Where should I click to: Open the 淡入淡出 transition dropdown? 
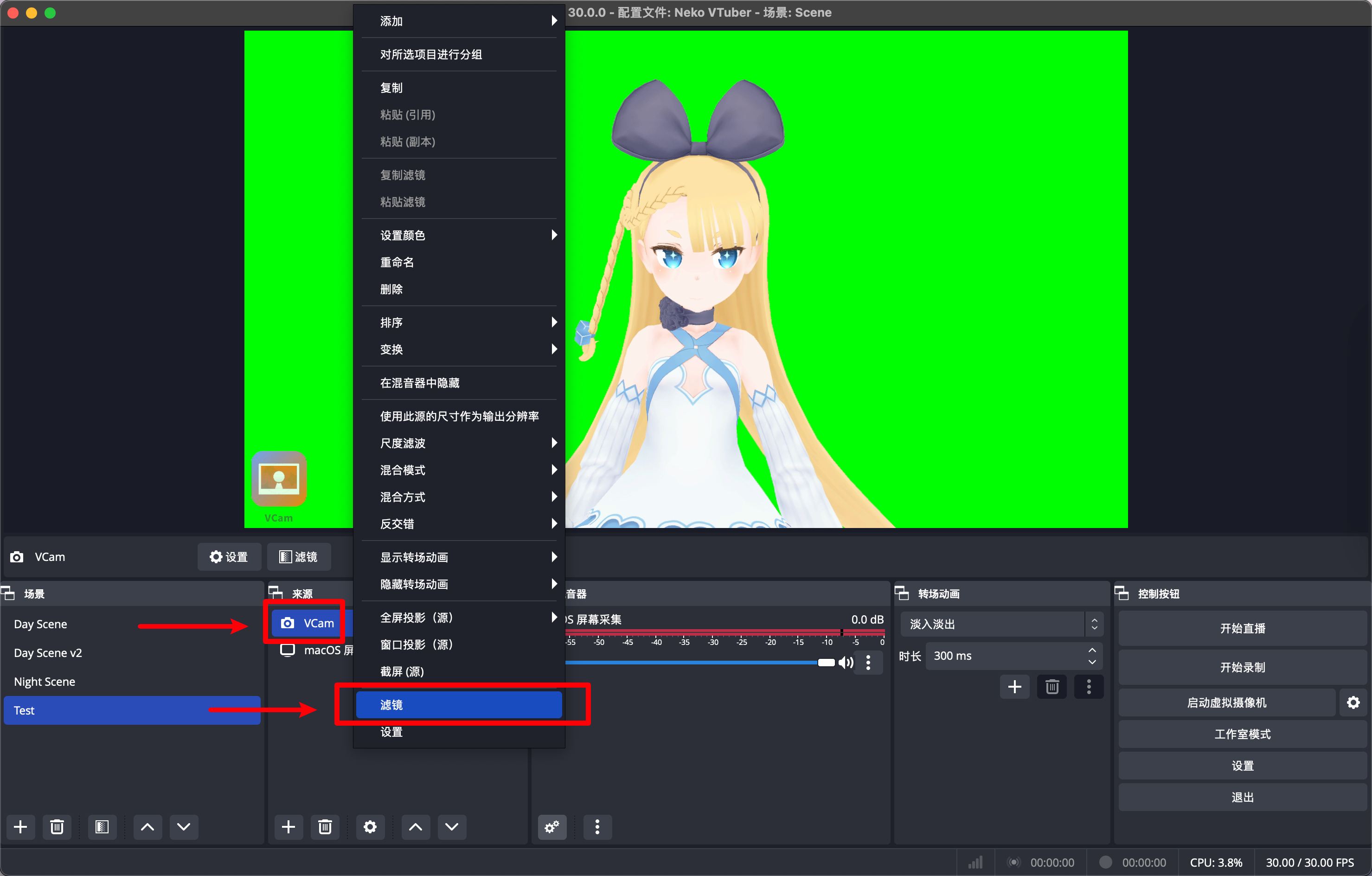(1000, 624)
